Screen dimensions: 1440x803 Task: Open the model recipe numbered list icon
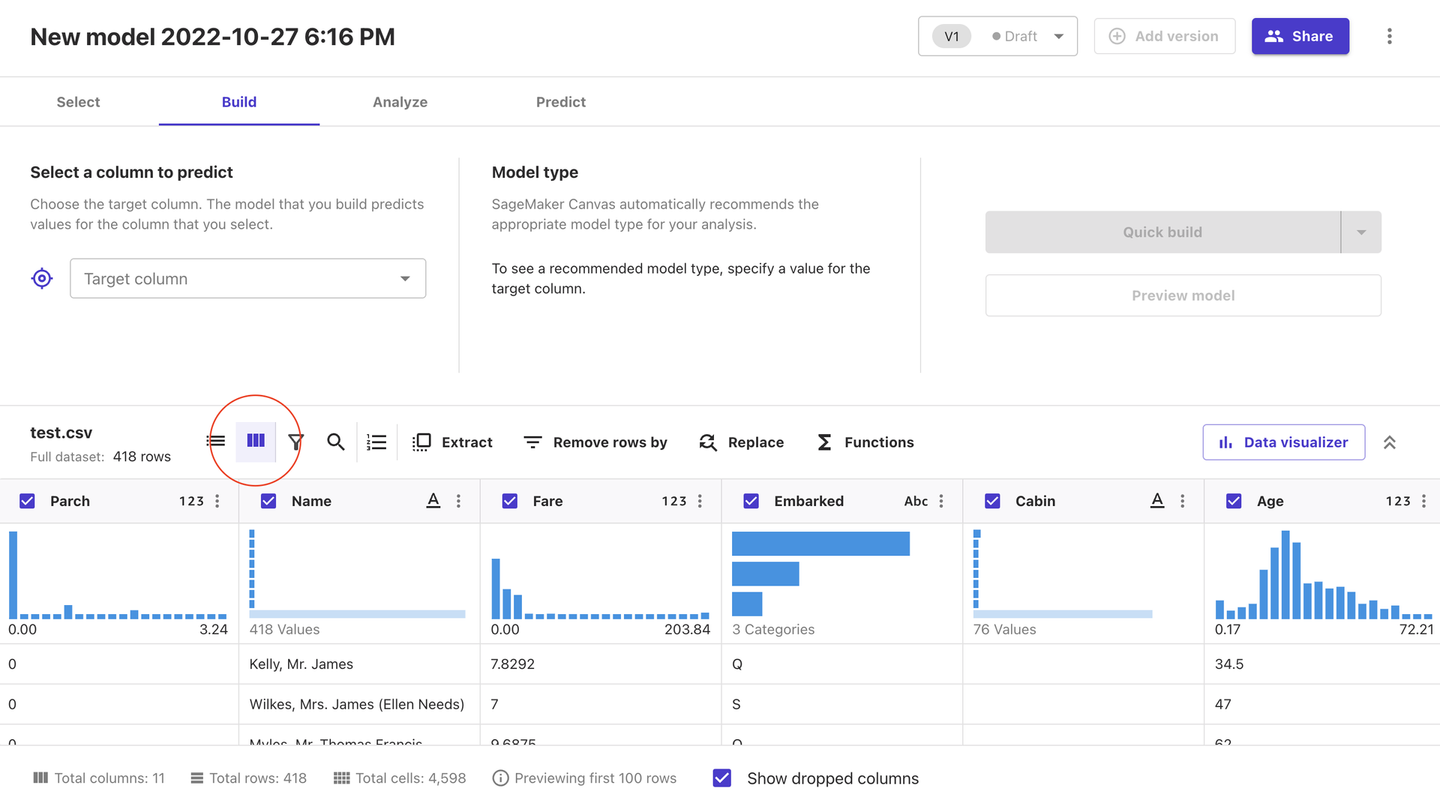tap(376, 442)
